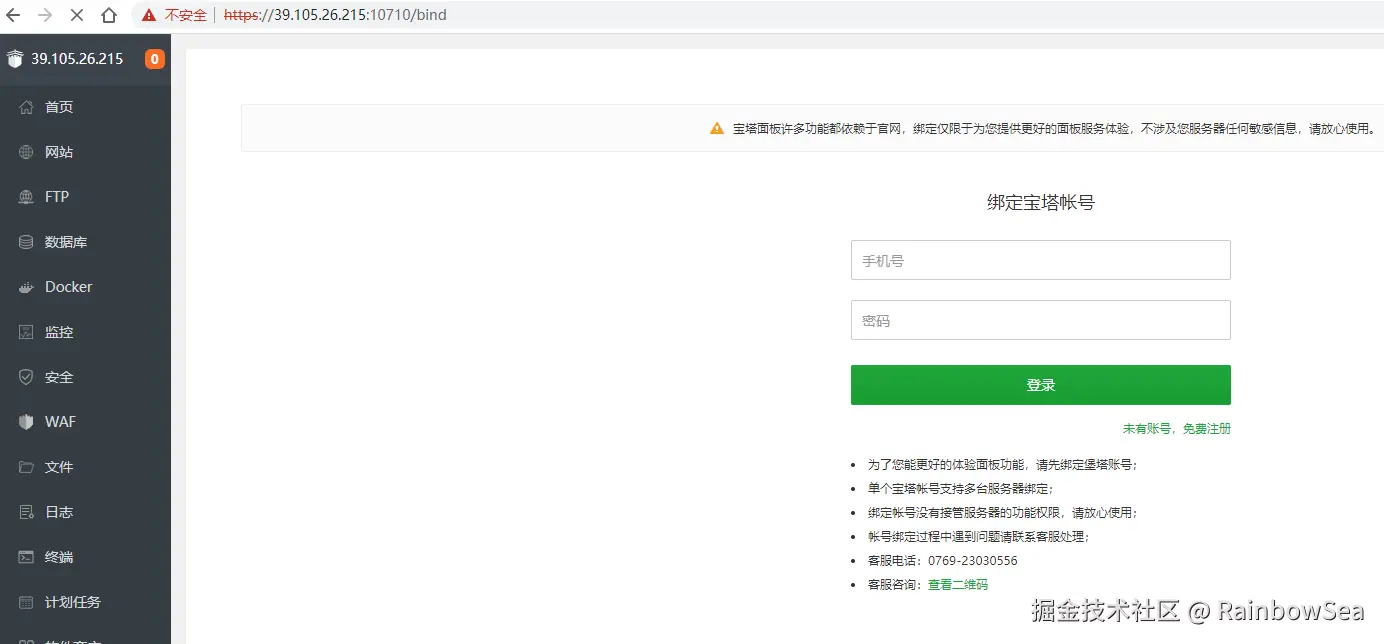Open the orange notification badge showing 0

(155, 59)
